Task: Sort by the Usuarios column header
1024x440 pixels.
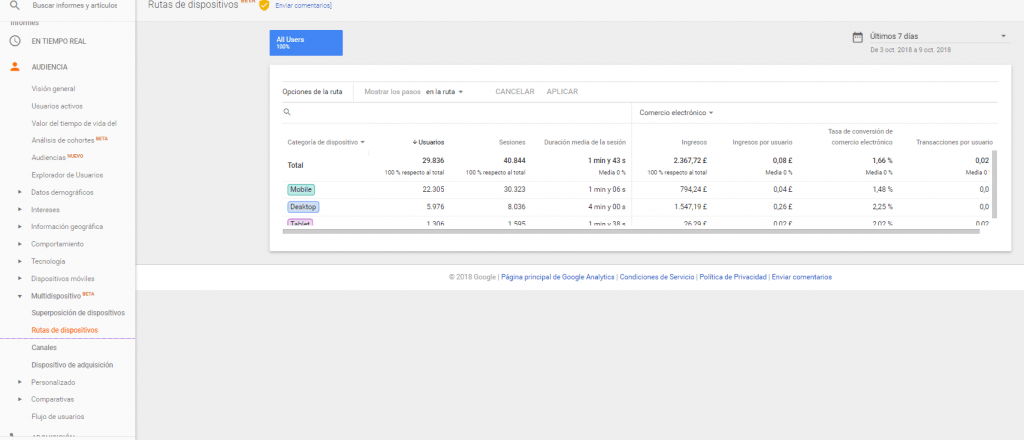Action: [x=428, y=142]
